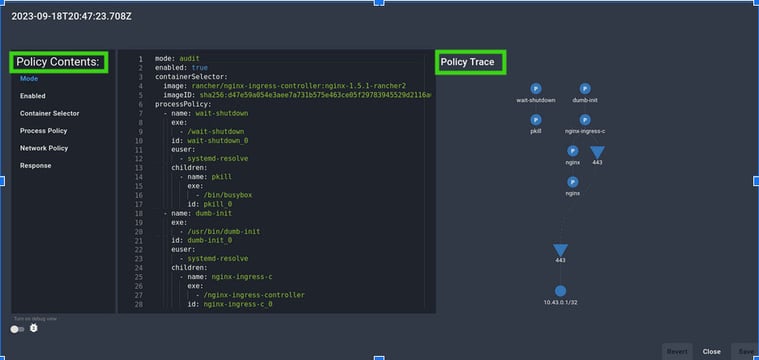Screen dimensions: 759x360
Task: Select the nginx-ingress-c process node
Action: [x=585, y=120]
